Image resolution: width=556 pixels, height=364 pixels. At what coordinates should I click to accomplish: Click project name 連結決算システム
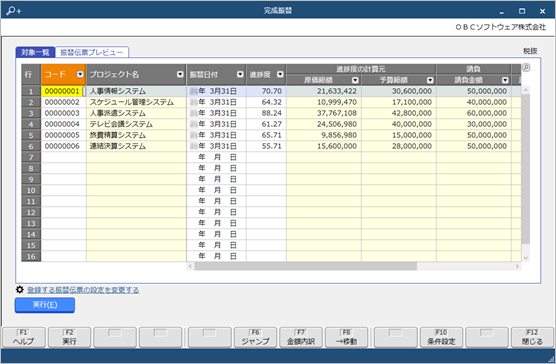(117, 146)
